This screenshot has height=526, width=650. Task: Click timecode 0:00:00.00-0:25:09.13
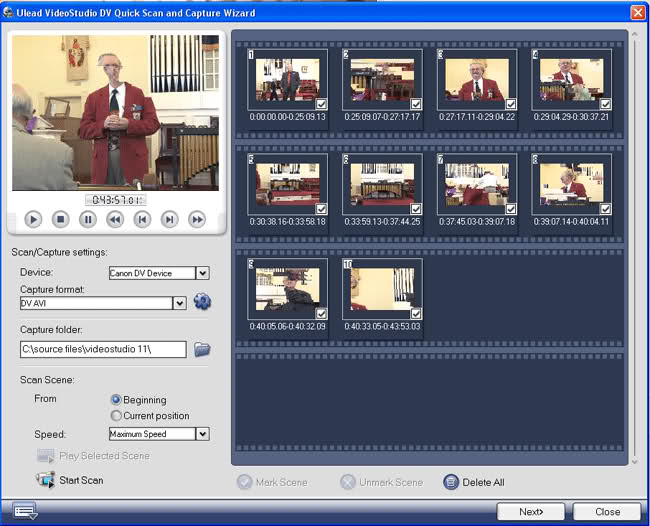point(288,117)
